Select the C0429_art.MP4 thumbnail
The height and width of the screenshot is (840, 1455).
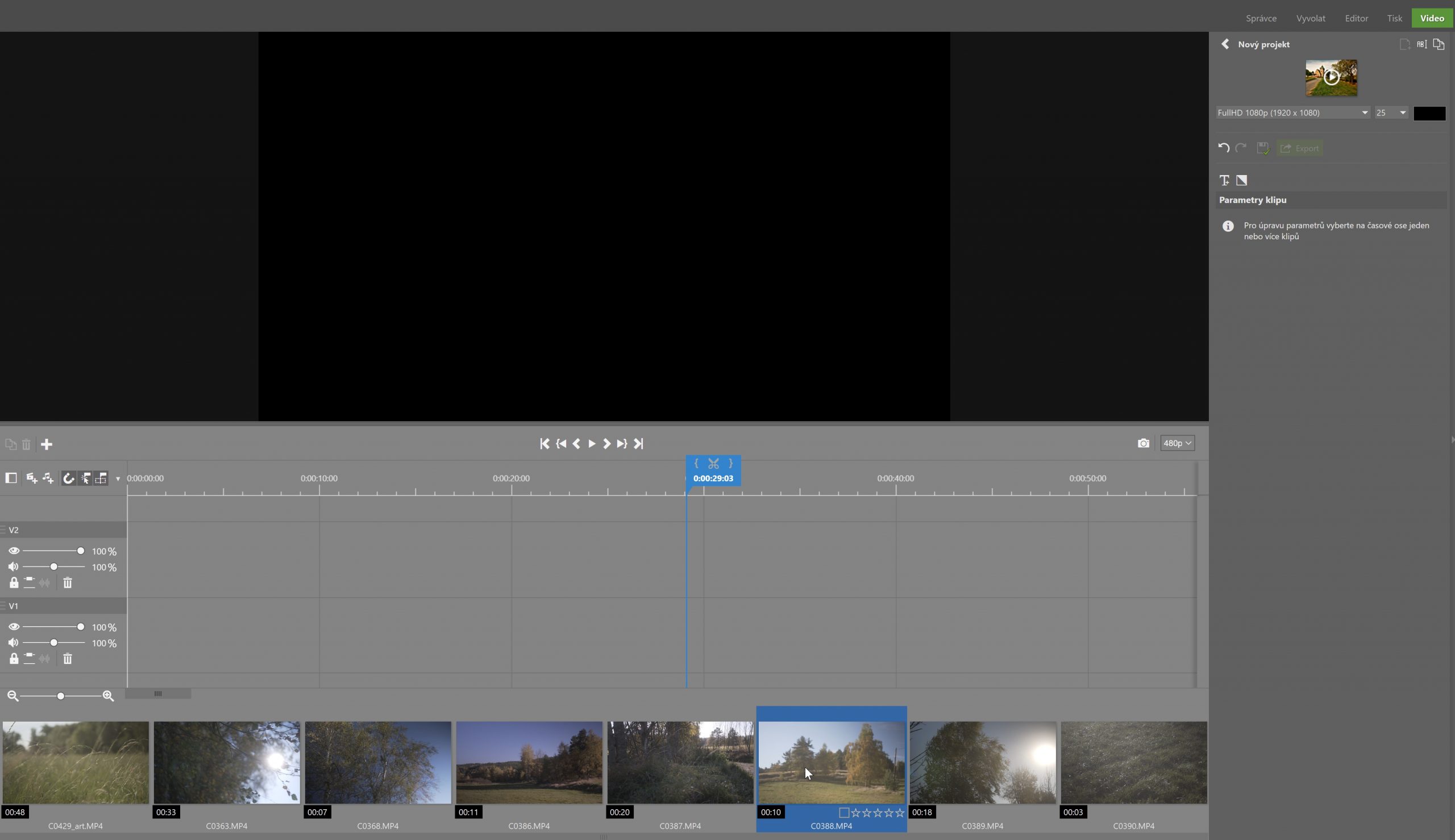click(x=76, y=762)
